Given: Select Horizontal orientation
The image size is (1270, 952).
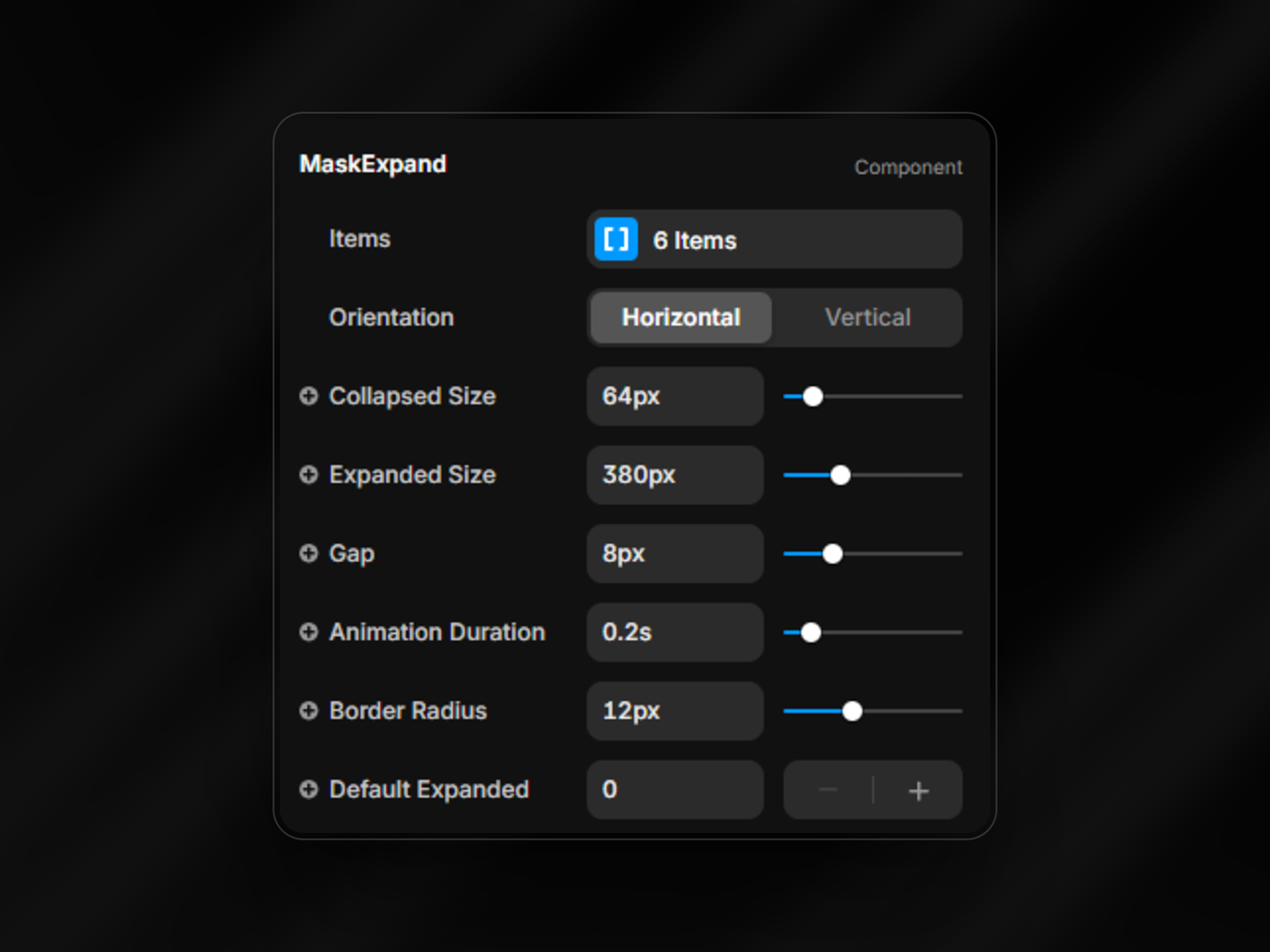Looking at the screenshot, I should pyautogui.click(x=681, y=318).
